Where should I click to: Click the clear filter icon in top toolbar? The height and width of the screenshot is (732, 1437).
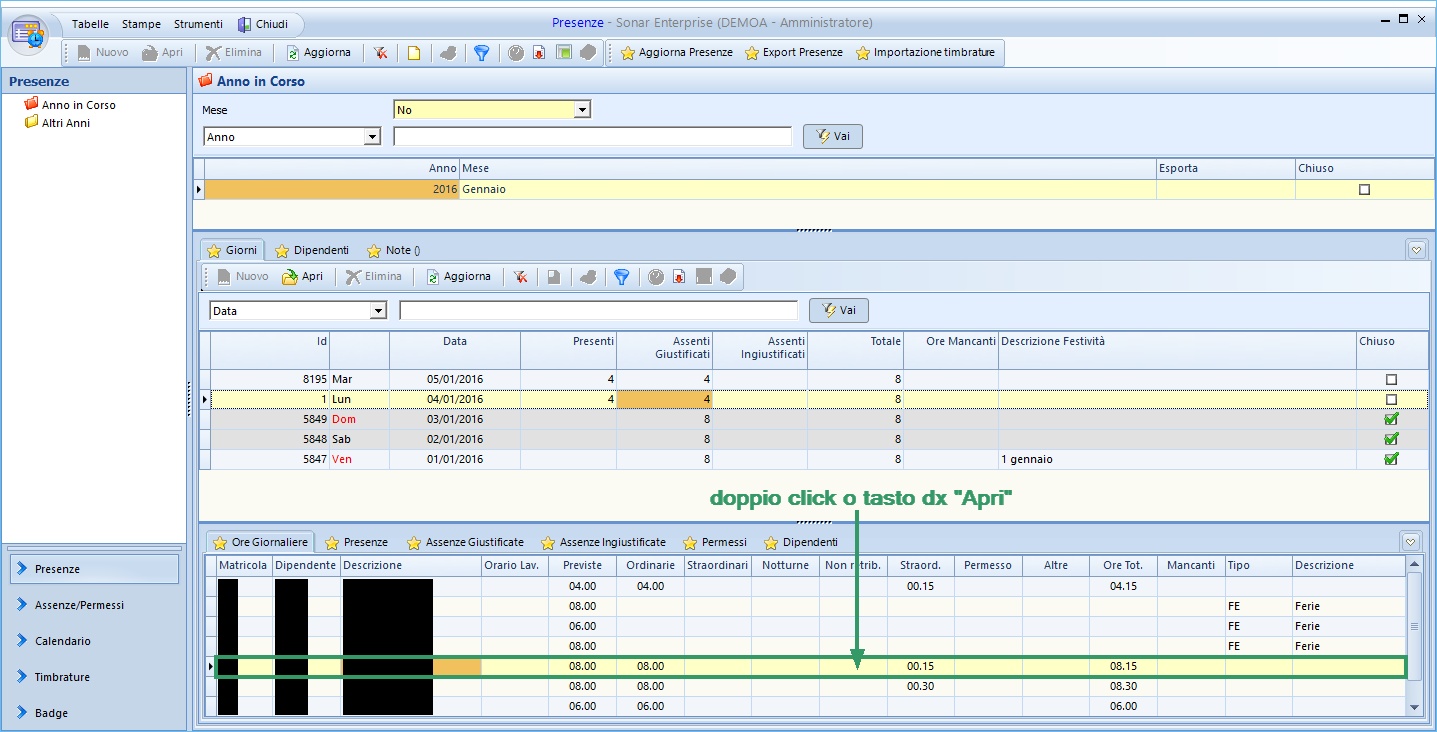[381, 53]
